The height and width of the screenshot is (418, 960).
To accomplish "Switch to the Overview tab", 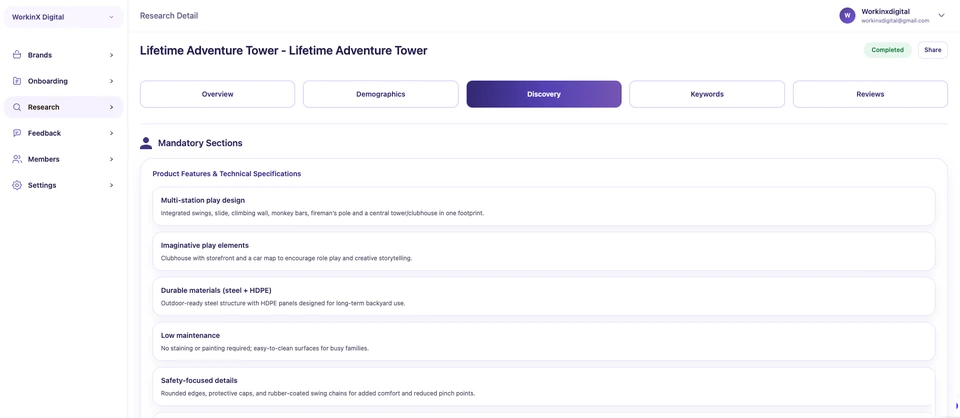I will coord(217,94).
